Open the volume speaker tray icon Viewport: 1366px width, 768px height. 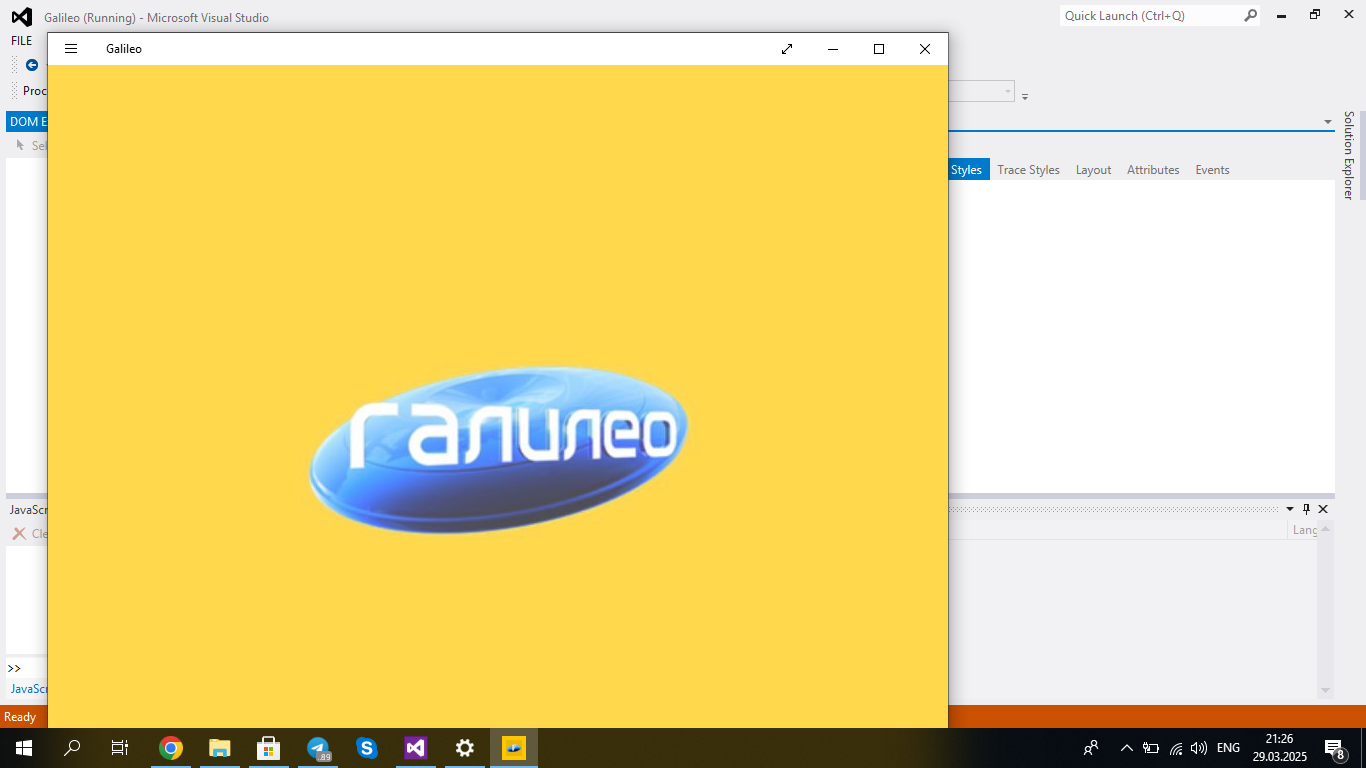pos(1199,748)
